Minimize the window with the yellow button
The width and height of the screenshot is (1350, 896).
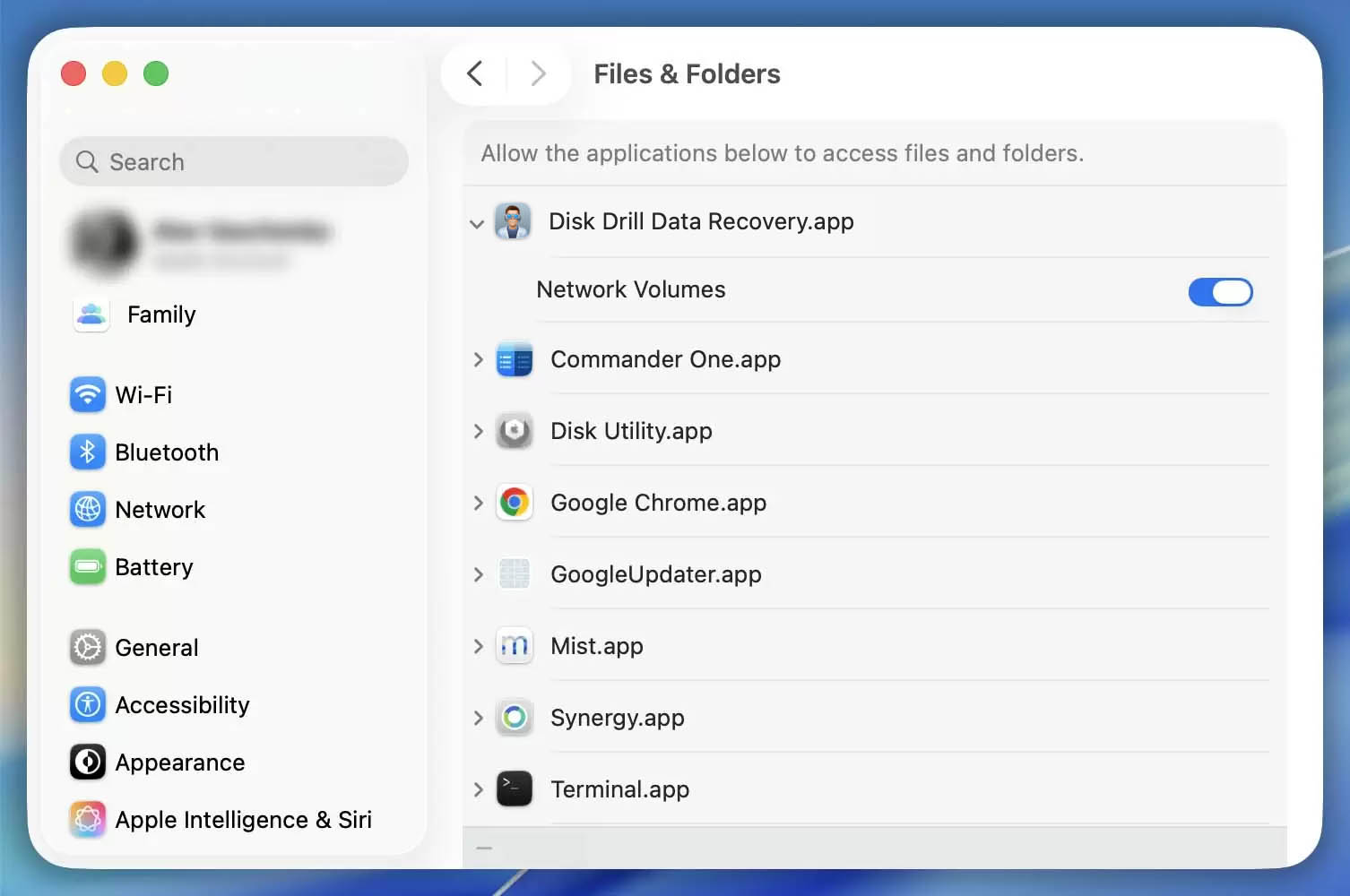115,73
